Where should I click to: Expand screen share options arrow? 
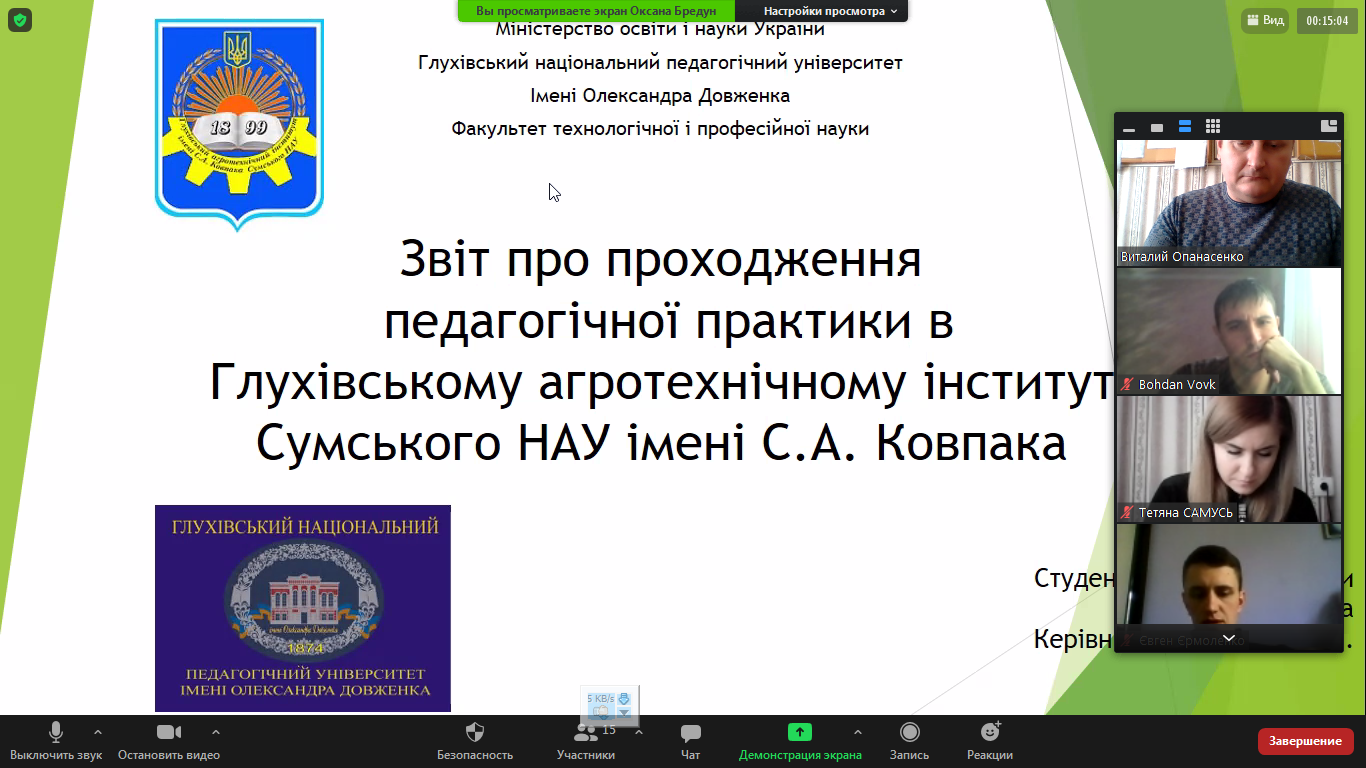coord(857,732)
